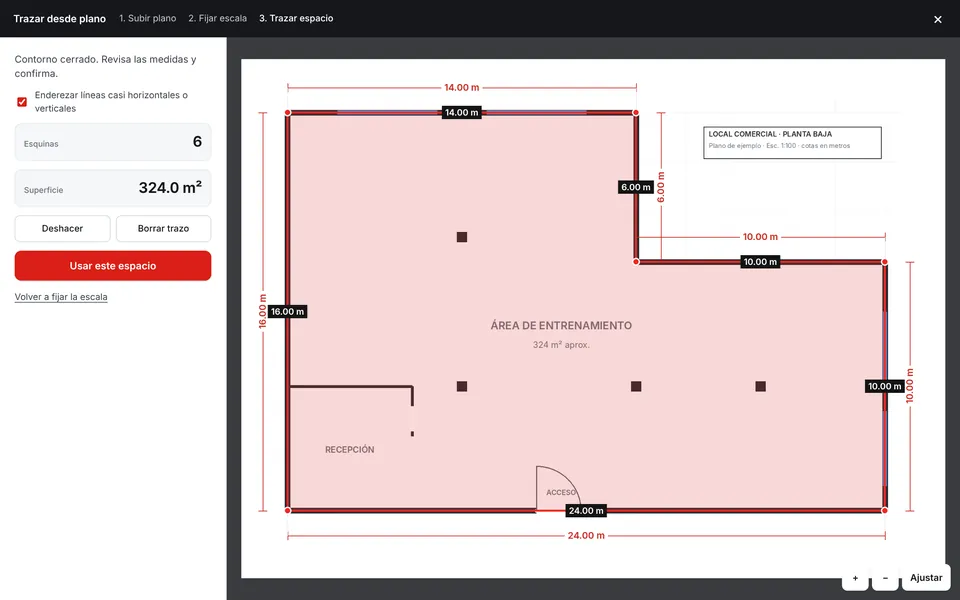
Task: Select step 3. Trazar espacio
Action: pos(296,18)
